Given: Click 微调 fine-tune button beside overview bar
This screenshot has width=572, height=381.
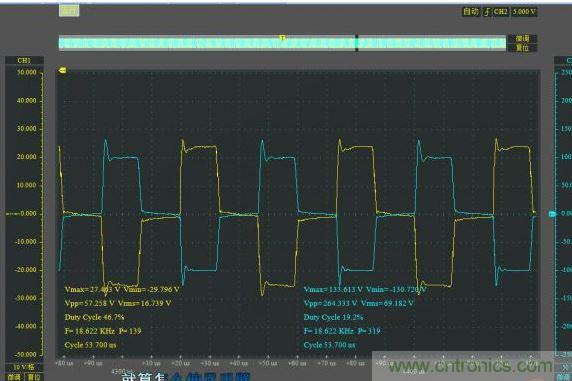Looking at the screenshot, I should pyautogui.click(x=522, y=39).
